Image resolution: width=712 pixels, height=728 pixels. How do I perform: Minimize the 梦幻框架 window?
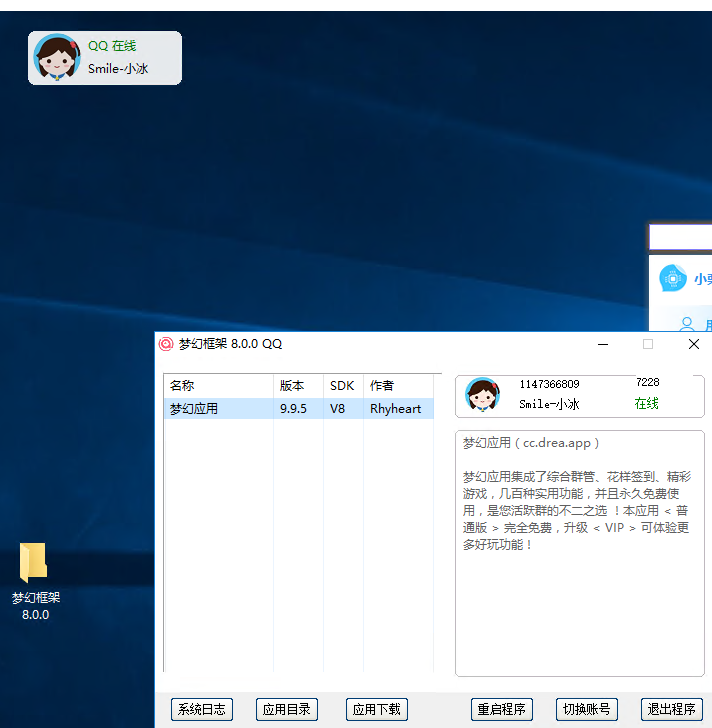603,344
